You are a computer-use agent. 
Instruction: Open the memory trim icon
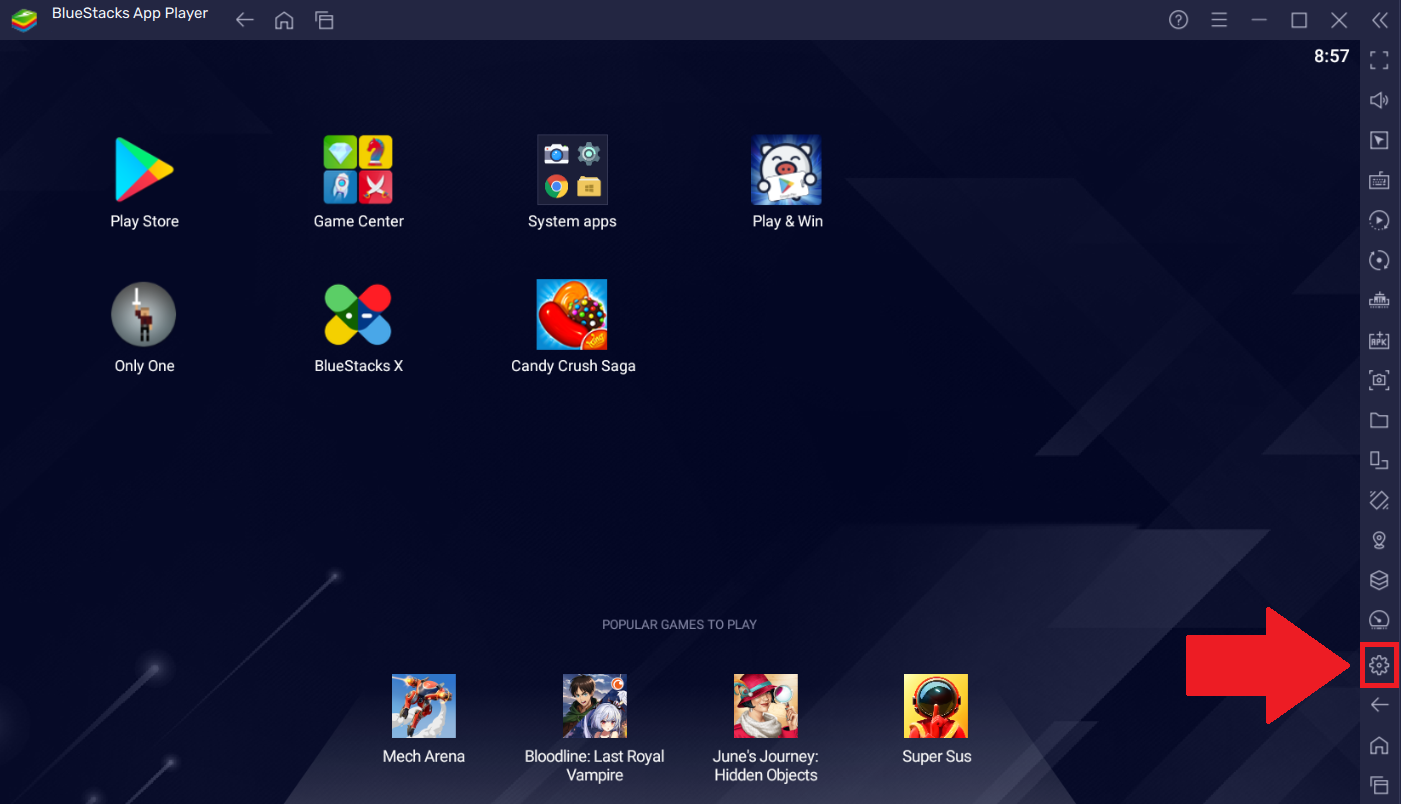(x=1379, y=300)
